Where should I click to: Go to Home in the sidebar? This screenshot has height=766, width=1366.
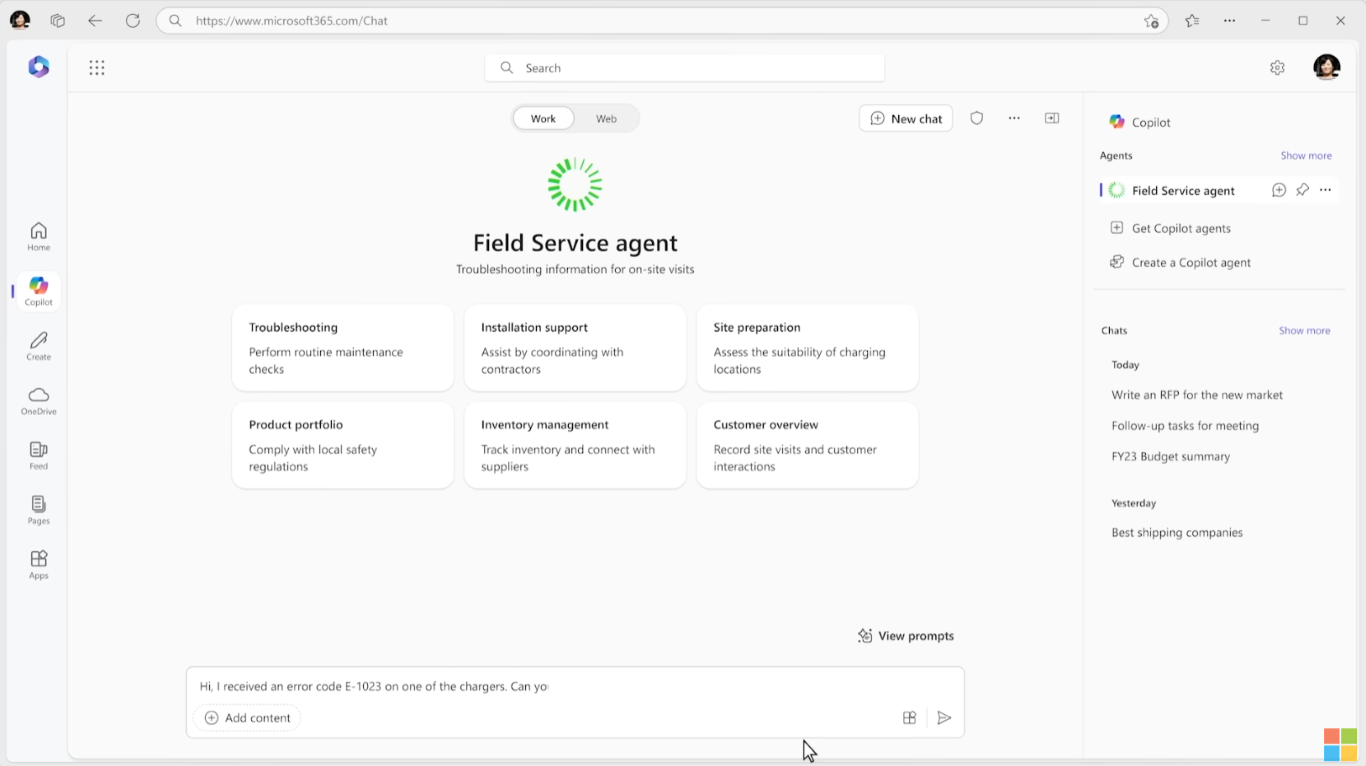(37, 232)
